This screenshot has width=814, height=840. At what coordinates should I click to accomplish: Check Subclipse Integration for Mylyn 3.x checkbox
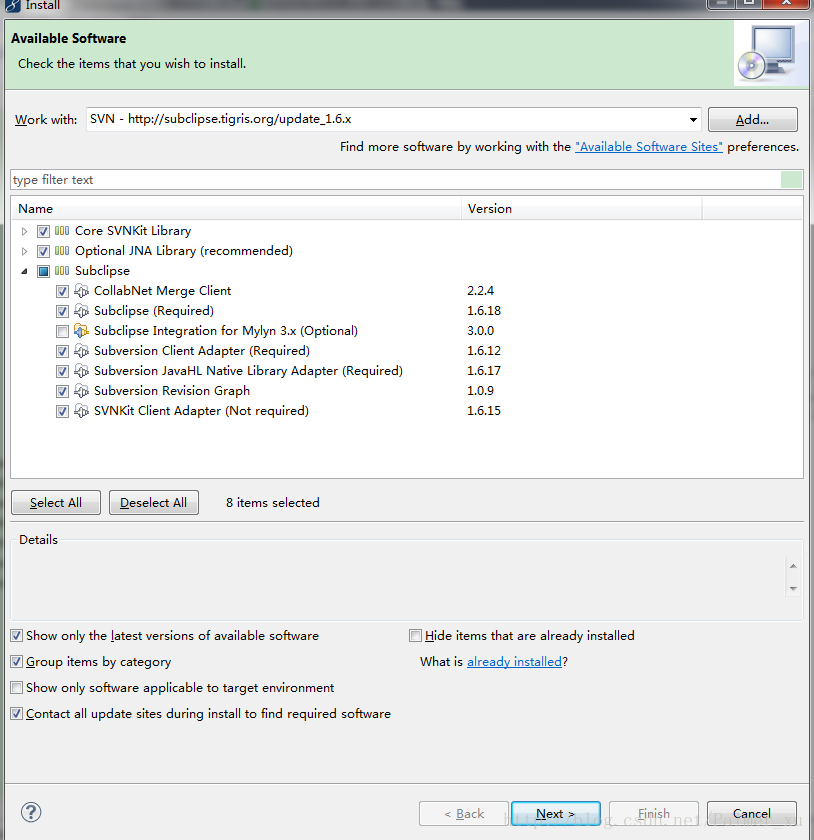pos(62,331)
